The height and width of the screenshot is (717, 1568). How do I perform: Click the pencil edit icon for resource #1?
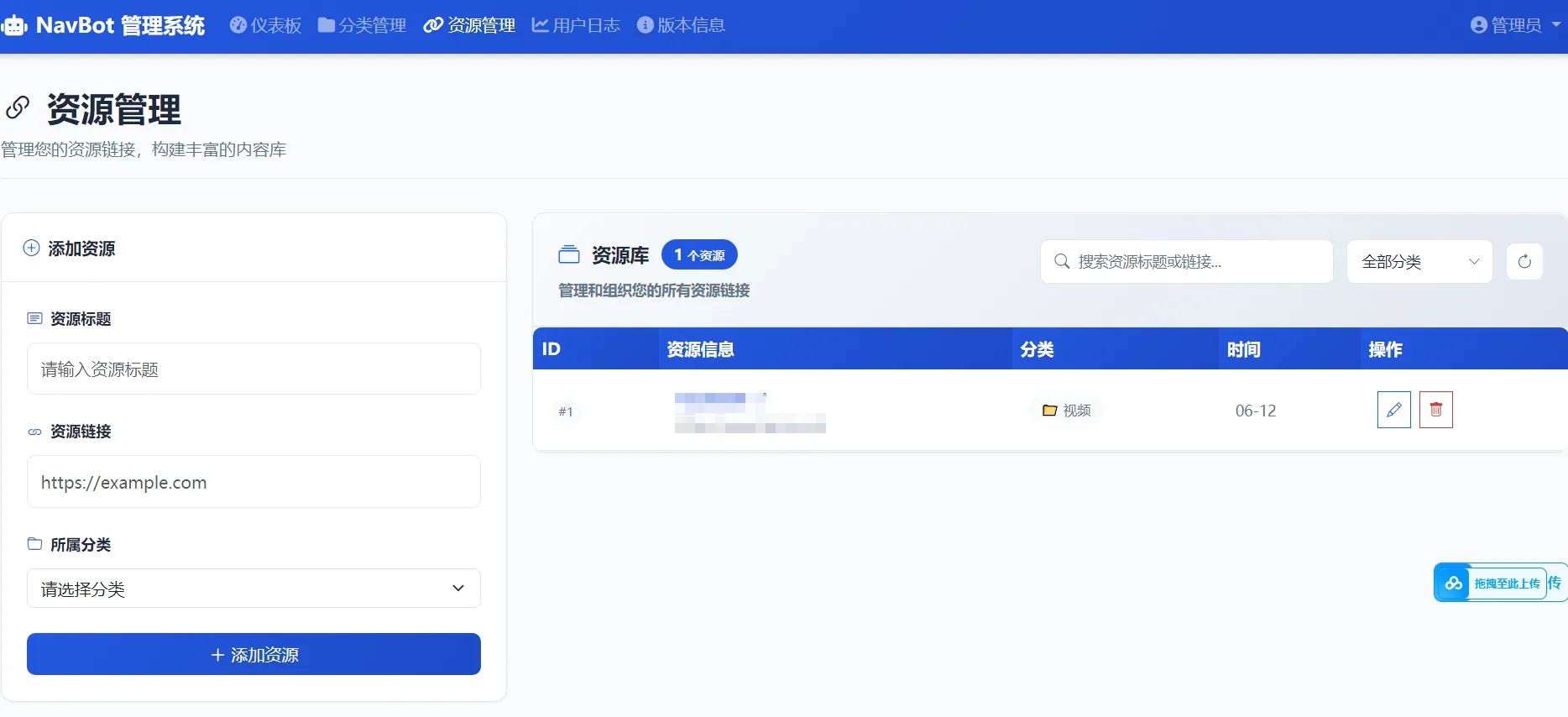coord(1393,410)
